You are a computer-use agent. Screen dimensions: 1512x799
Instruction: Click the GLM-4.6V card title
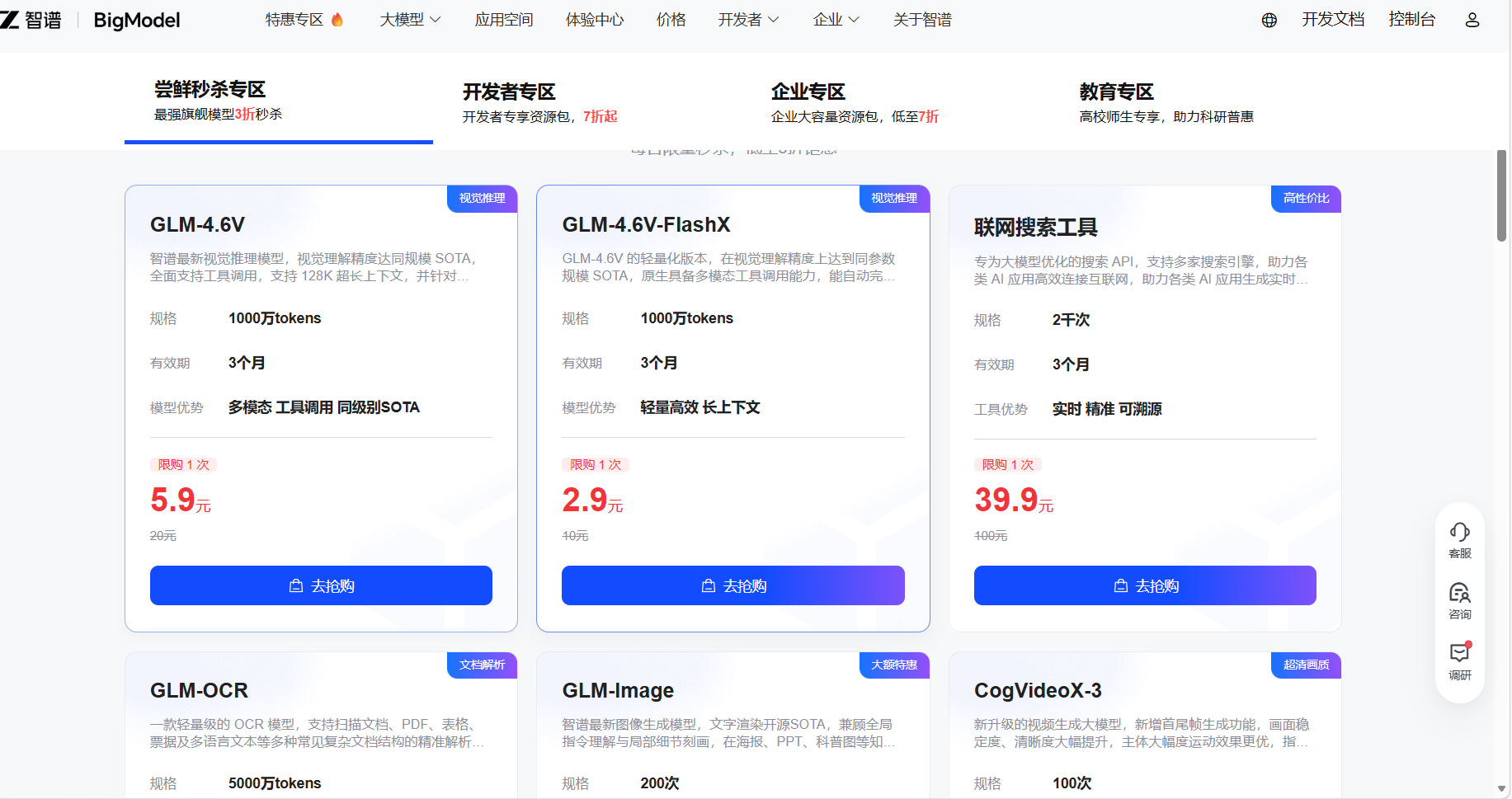(x=197, y=224)
